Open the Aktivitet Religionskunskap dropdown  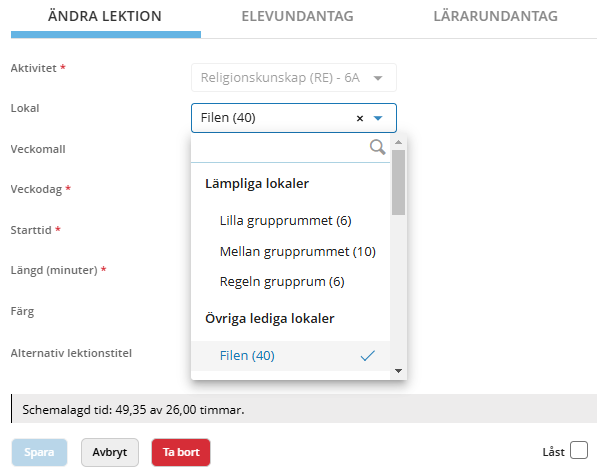(293, 77)
